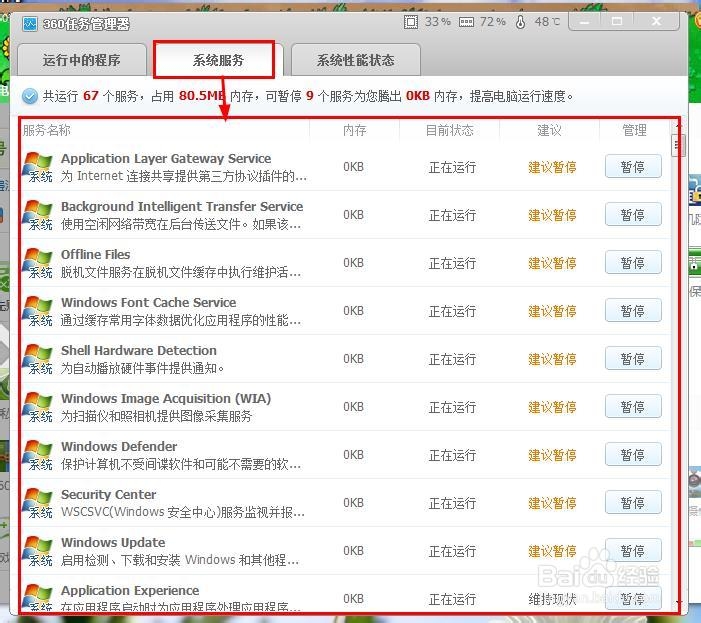Click the CPU usage 33% indicator icon

(410, 22)
